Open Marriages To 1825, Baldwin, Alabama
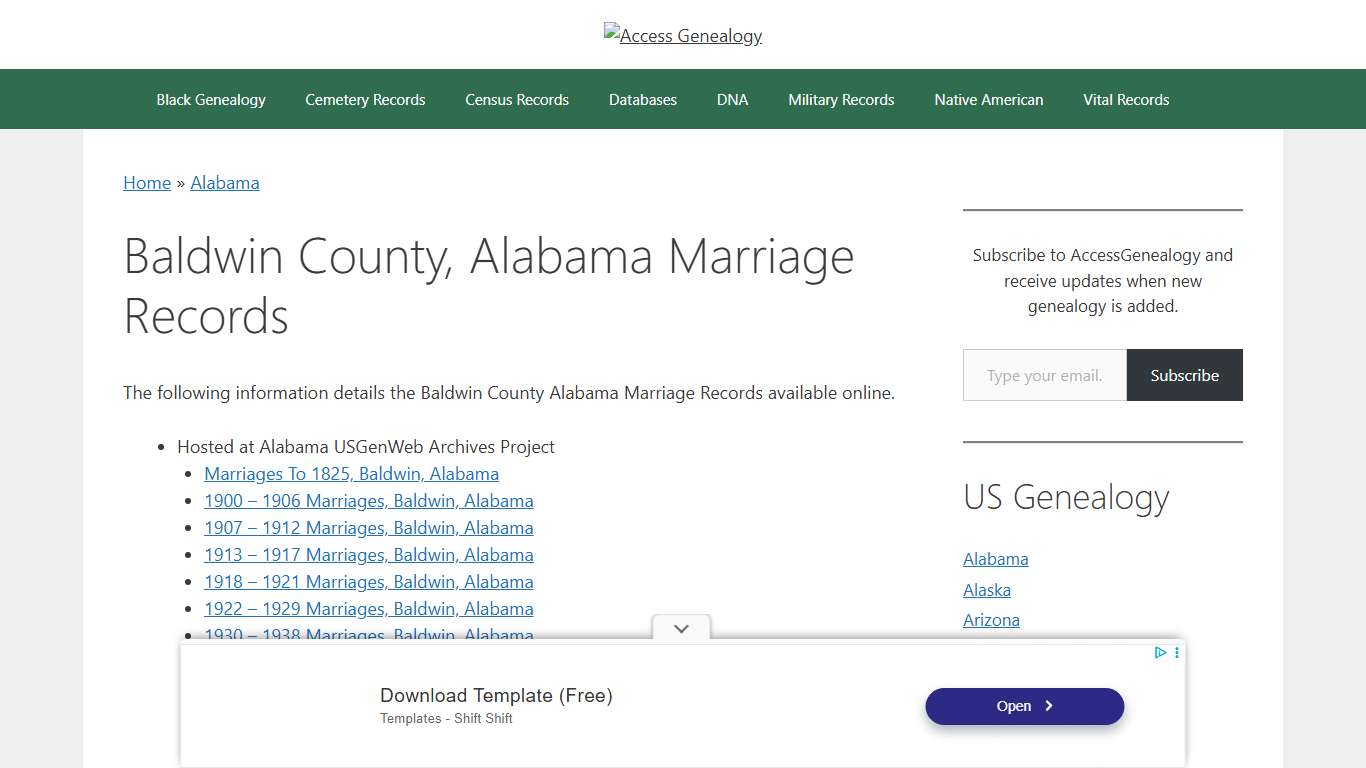 coord(351,473)
